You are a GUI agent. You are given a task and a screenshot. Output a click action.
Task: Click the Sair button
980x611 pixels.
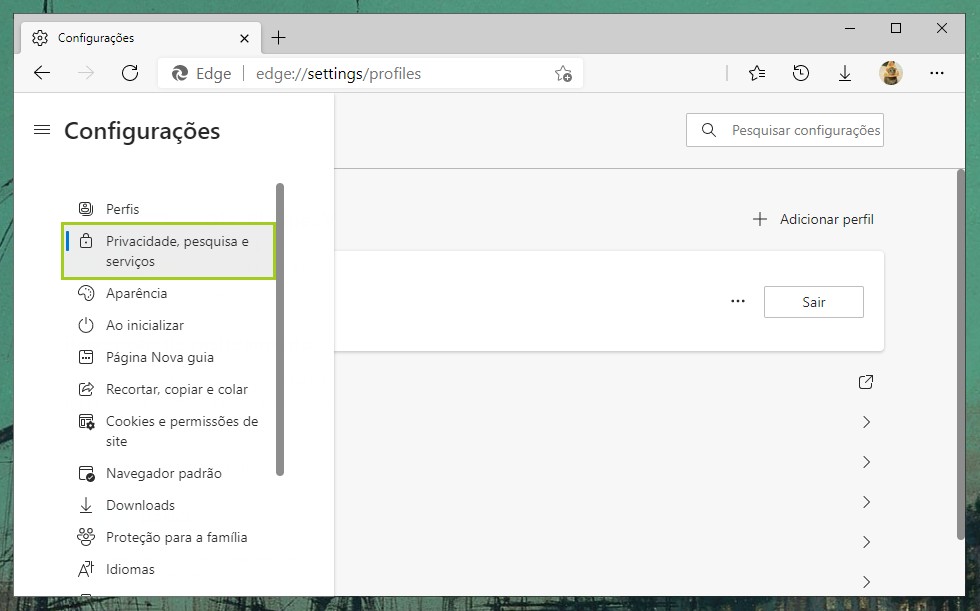point(813,302)
